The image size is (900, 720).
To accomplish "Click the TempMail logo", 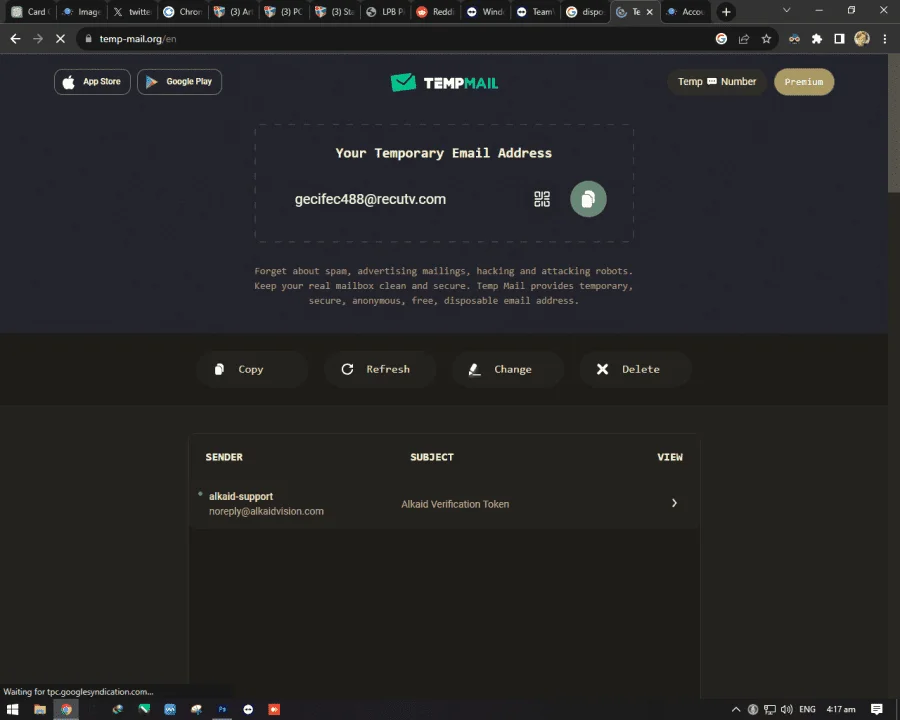I will (444, 83).
